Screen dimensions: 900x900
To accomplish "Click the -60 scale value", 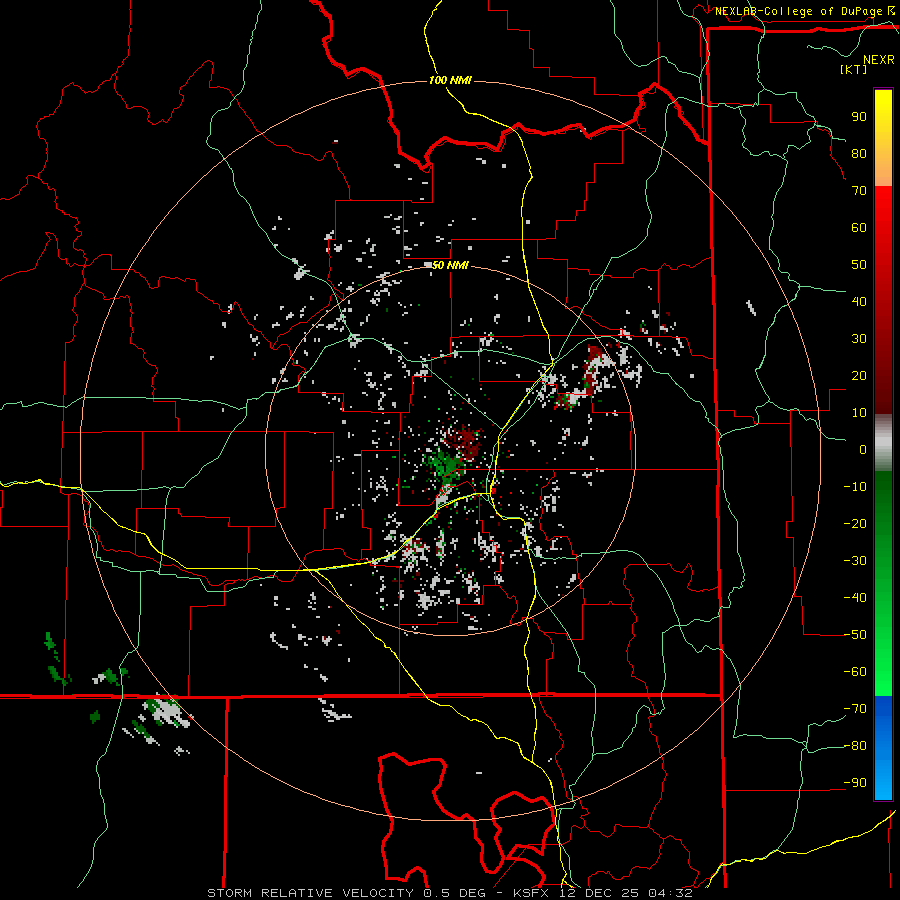I will 855,672.
